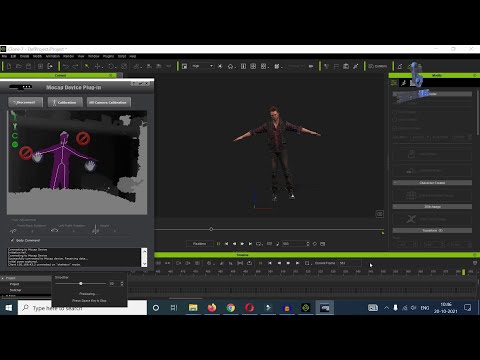This screenshot has height=360, width=480.
Task: Click the pause button in play bar
Action: point(218,244)
